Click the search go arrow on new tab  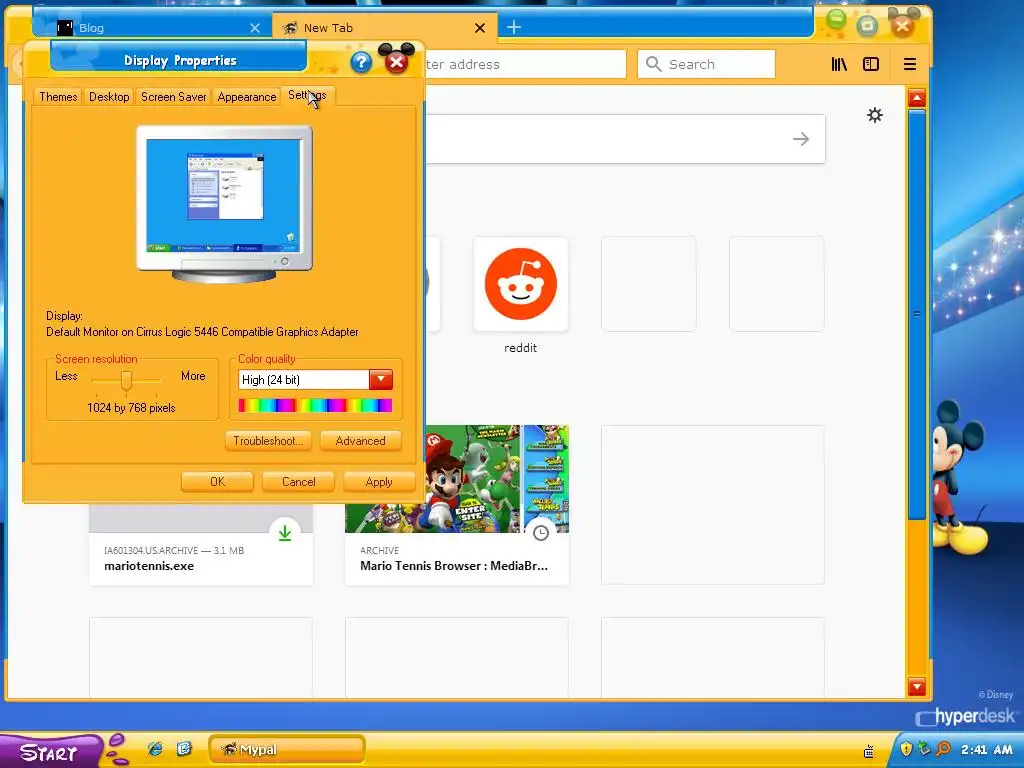[801, 139]
